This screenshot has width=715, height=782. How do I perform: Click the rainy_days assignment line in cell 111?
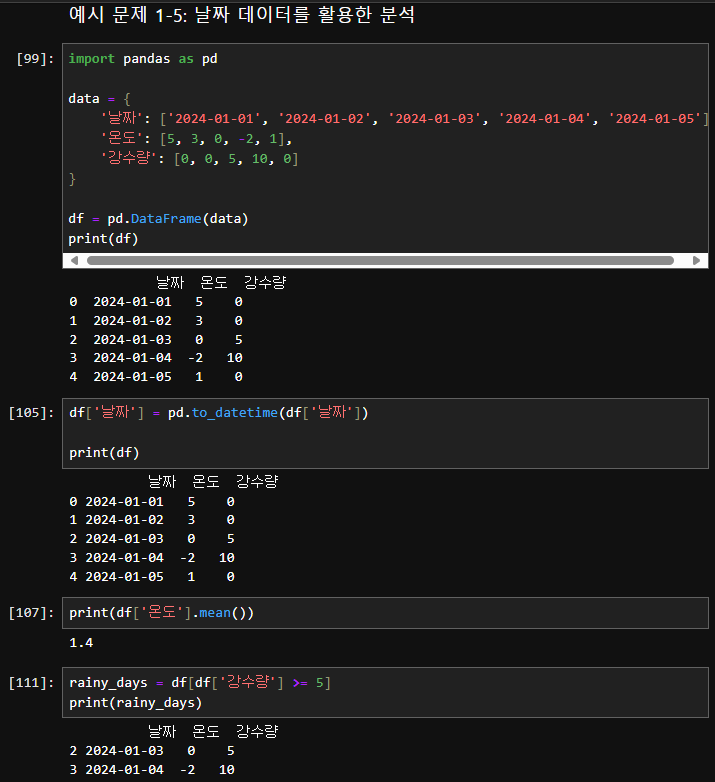click(x=199, y=682)
